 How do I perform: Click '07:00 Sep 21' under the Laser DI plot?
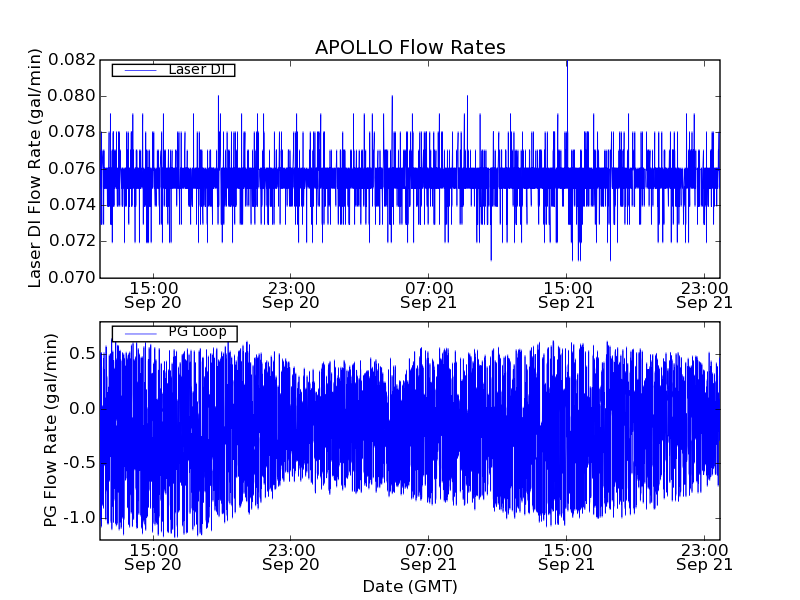pyautogui.click(x=429, y=295)
